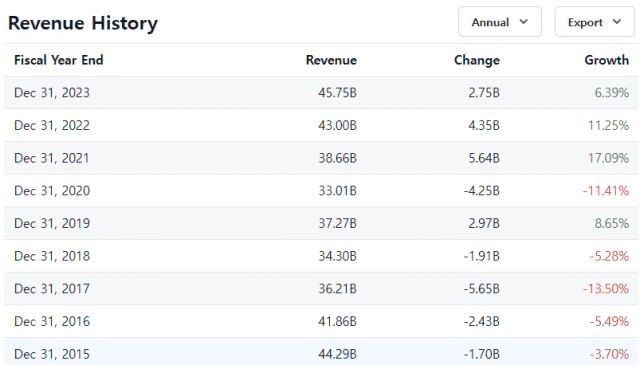640x365 pixels.
Task: Select the Dec 31, 2017 date cell
Action: tap(52, 289)
